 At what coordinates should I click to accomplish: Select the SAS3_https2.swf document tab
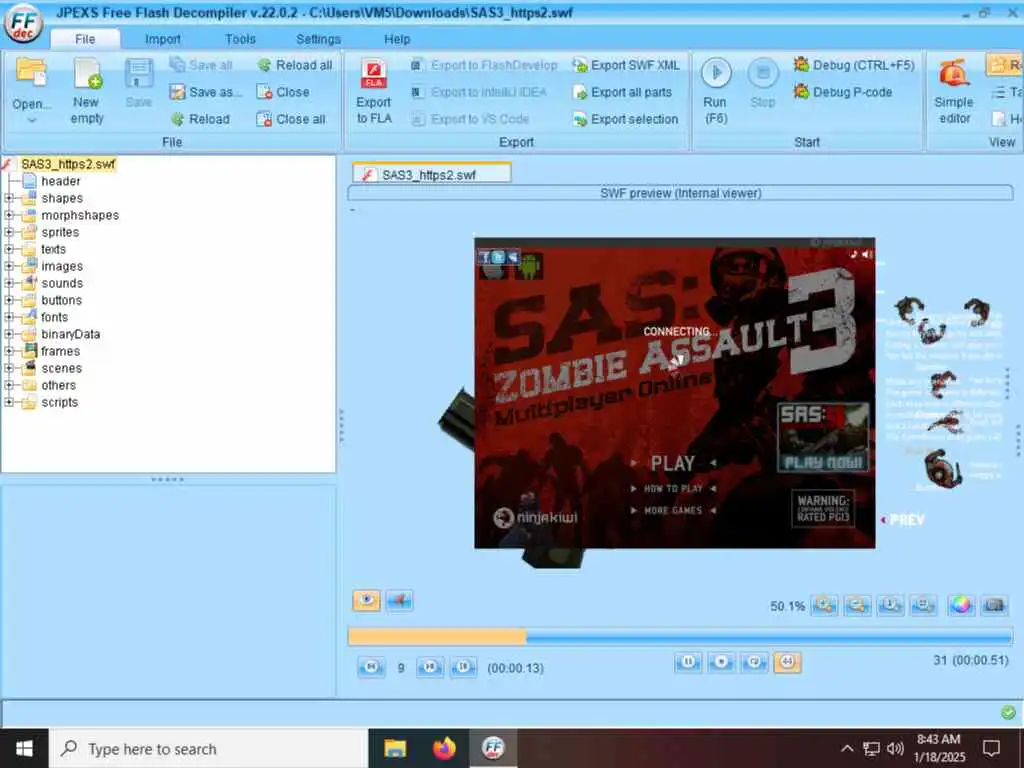[432, 174]
